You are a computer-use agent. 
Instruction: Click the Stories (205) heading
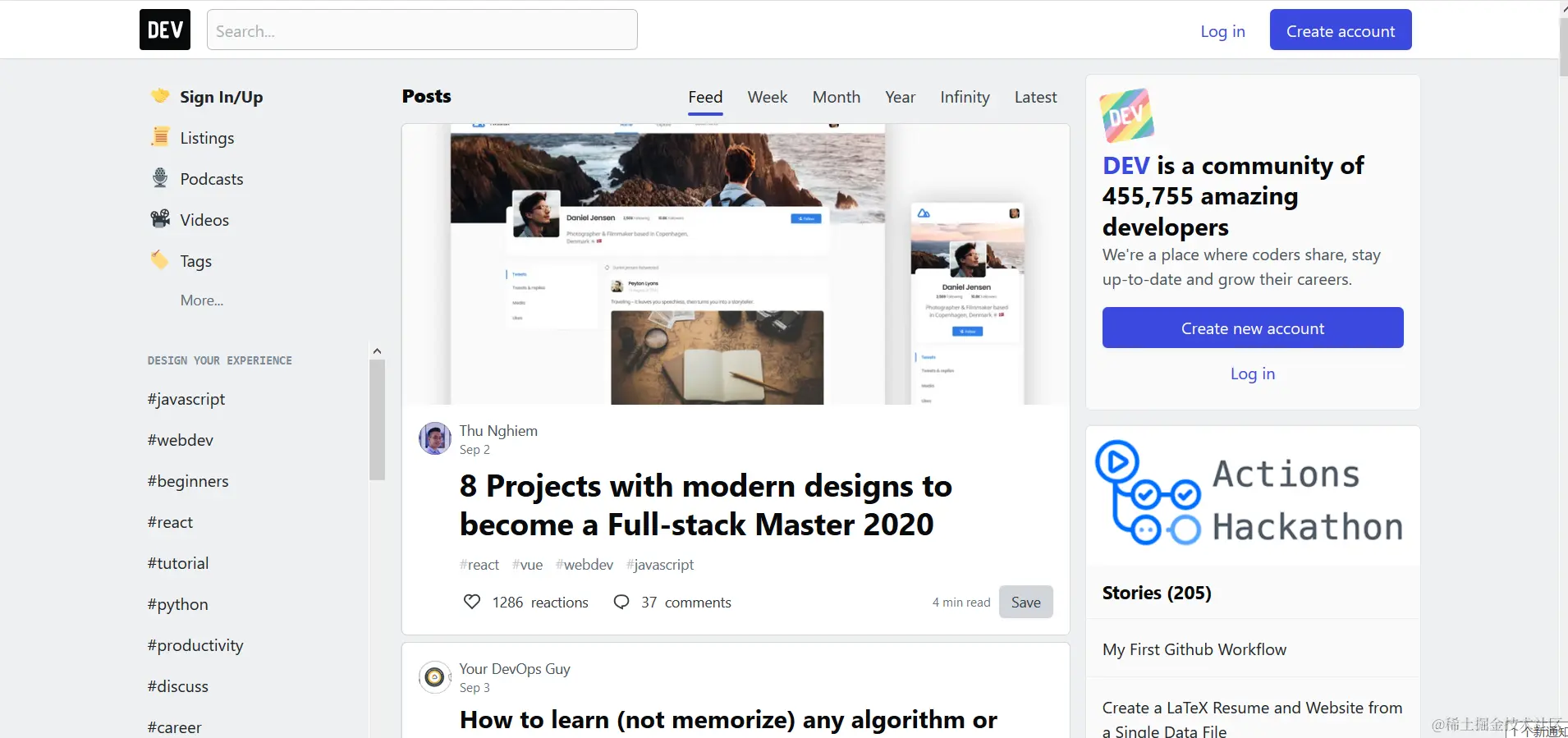click(x=1157, y=593)
